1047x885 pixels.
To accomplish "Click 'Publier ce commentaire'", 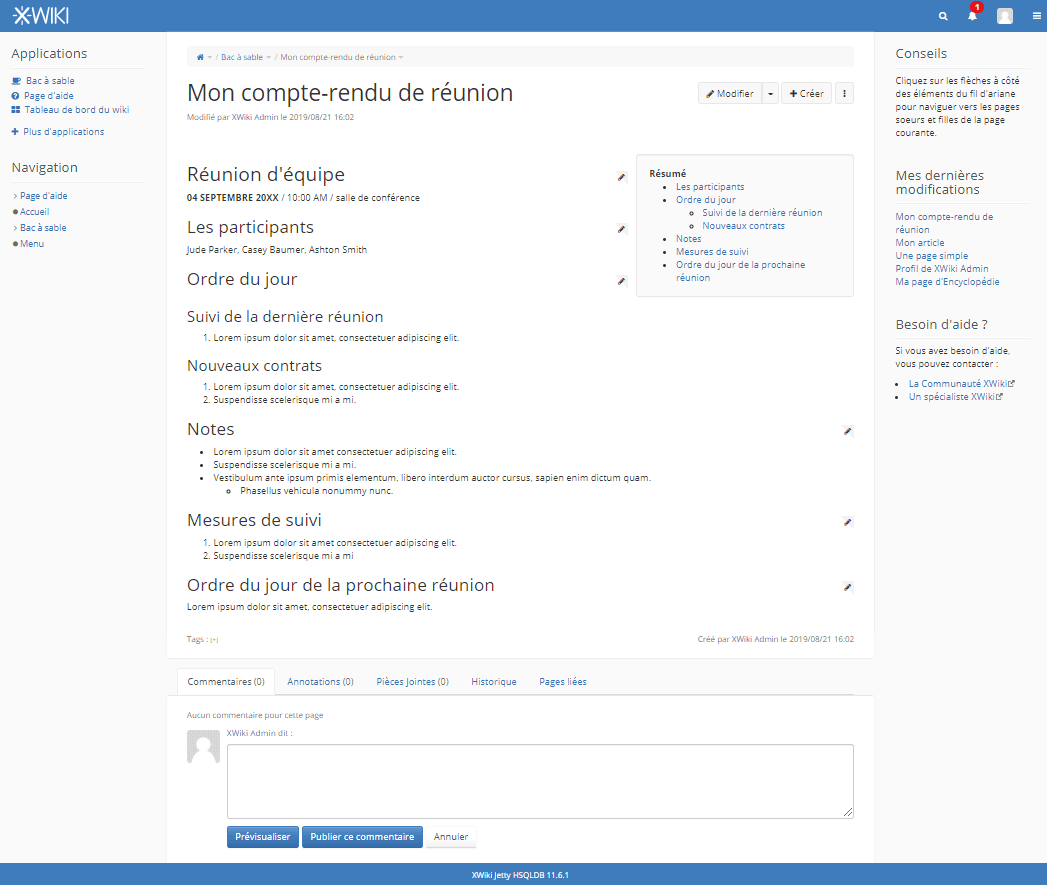I will click(x=362, y=837).
